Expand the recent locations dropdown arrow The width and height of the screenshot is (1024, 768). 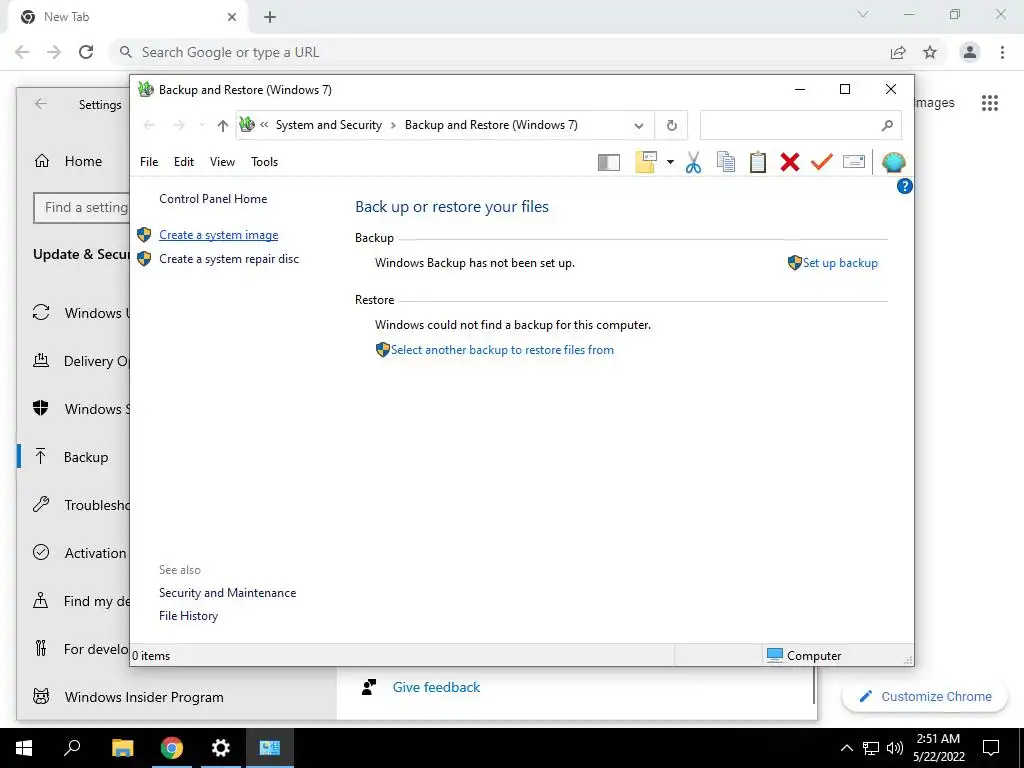pyautogui.click(x=202, y=125)
